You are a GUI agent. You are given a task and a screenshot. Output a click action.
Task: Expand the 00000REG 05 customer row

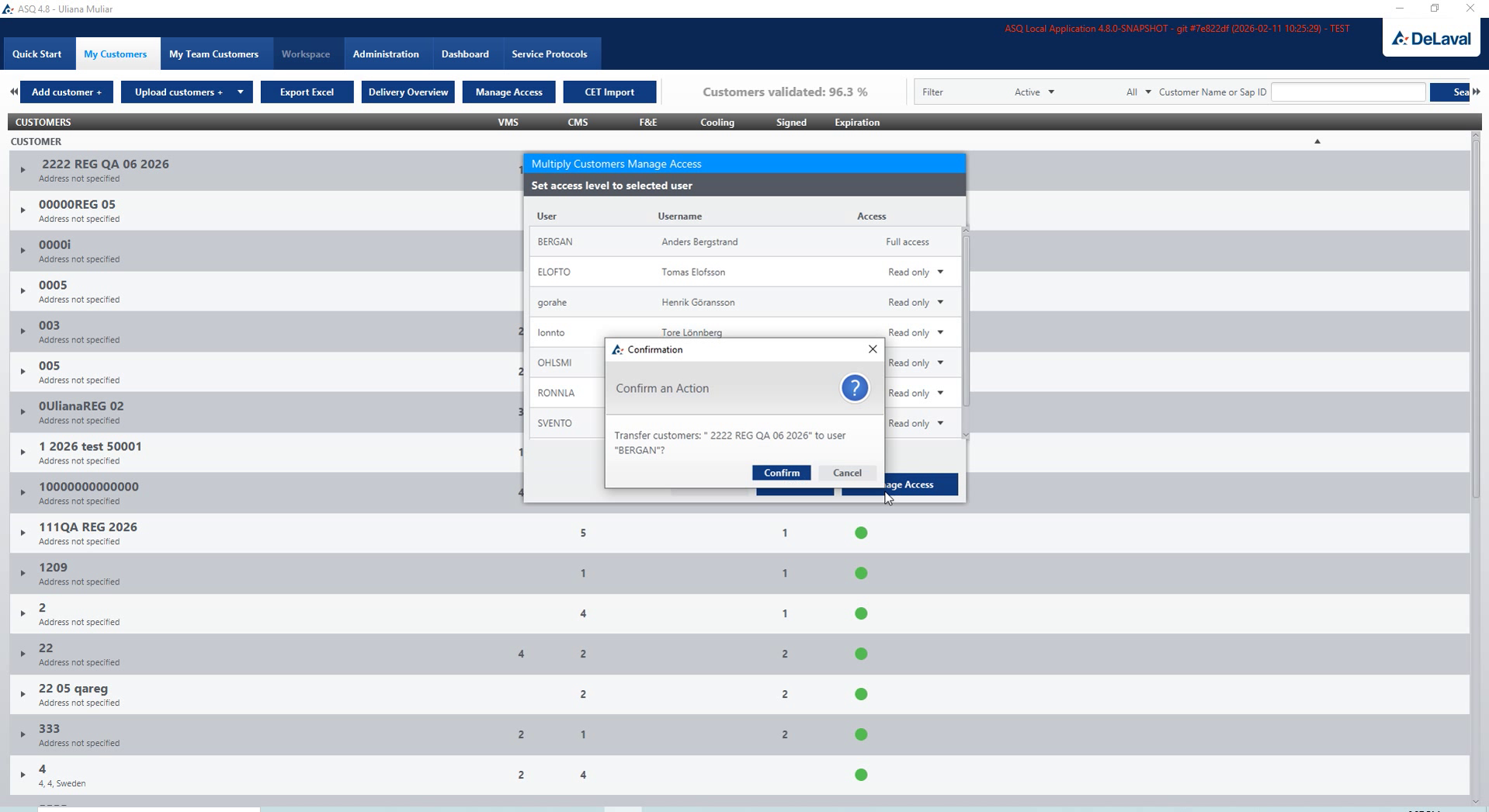coord(23,210)
